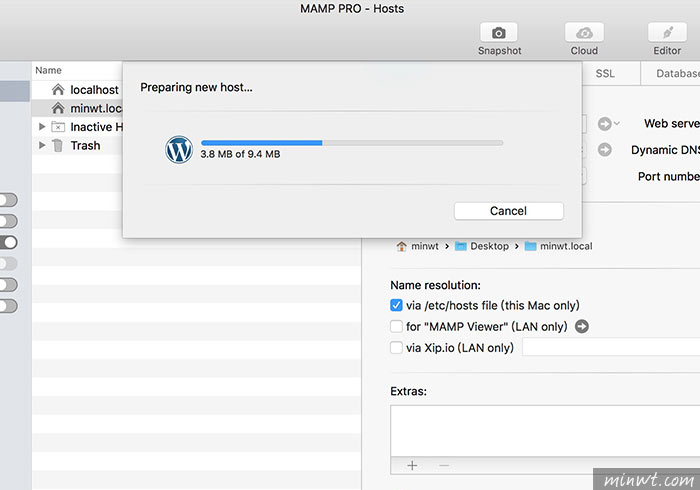Screen dimensions: 700x490
Task: Click arrow icon beside Dynamic DNS
Action: click(604, 150)
